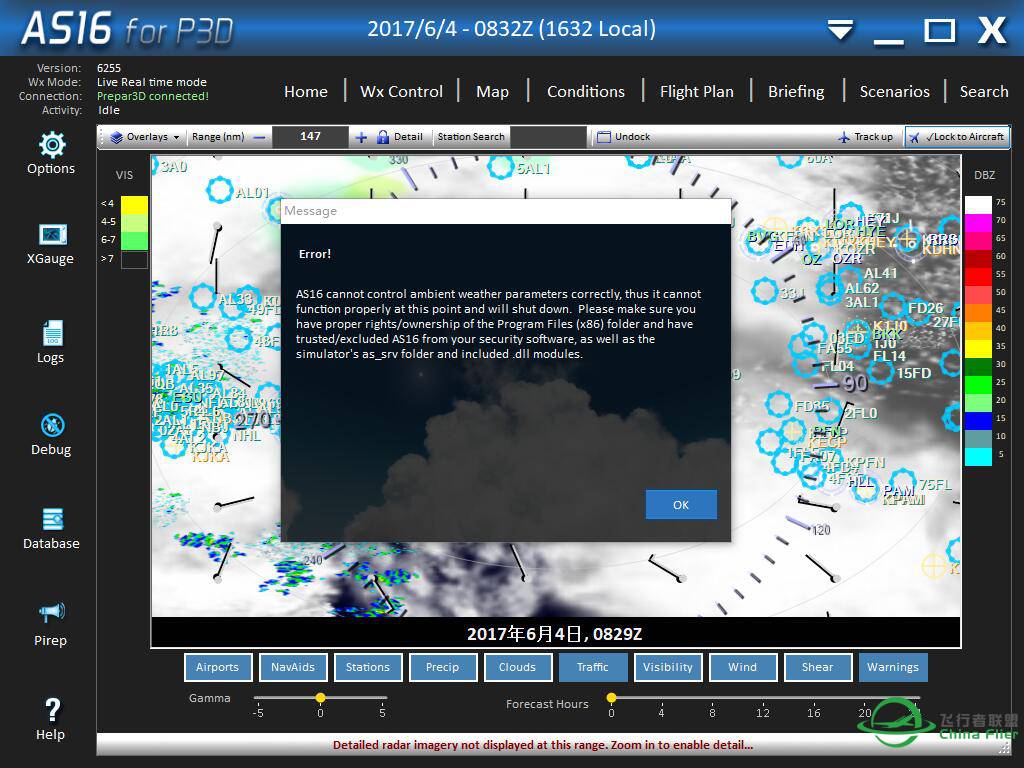Toggle the Stations map layer
The height and width of the screenshot is (768, 1024).
368,667
